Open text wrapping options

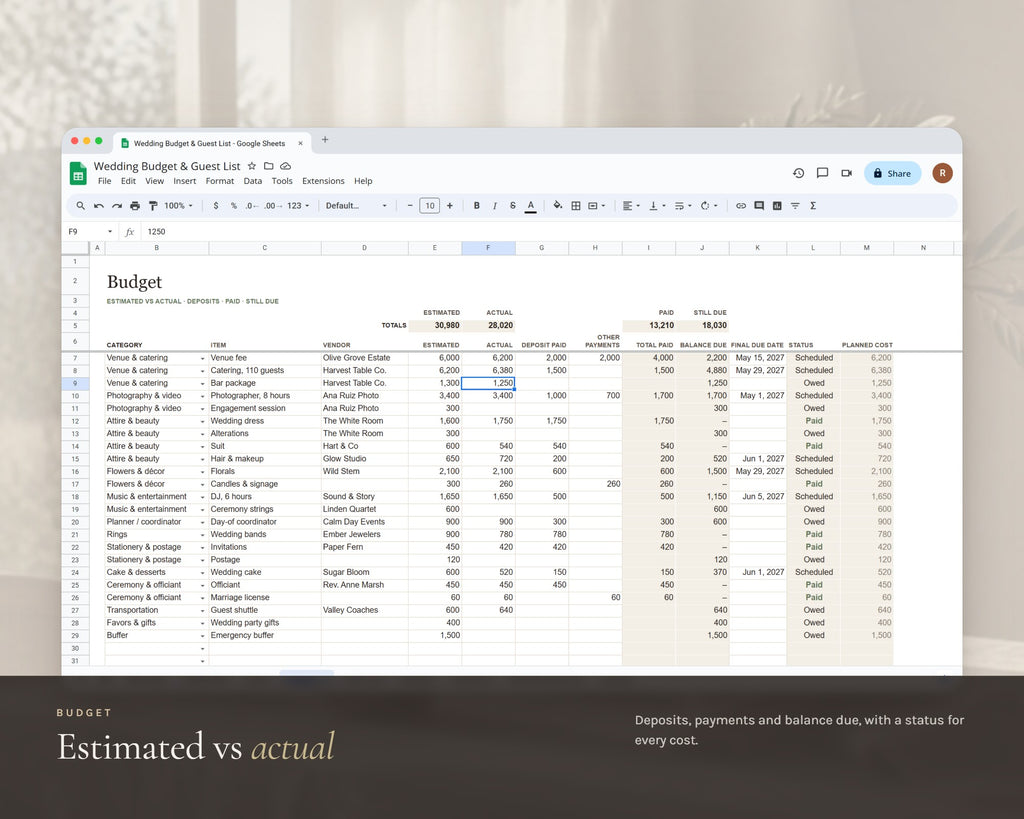point(683,206)
